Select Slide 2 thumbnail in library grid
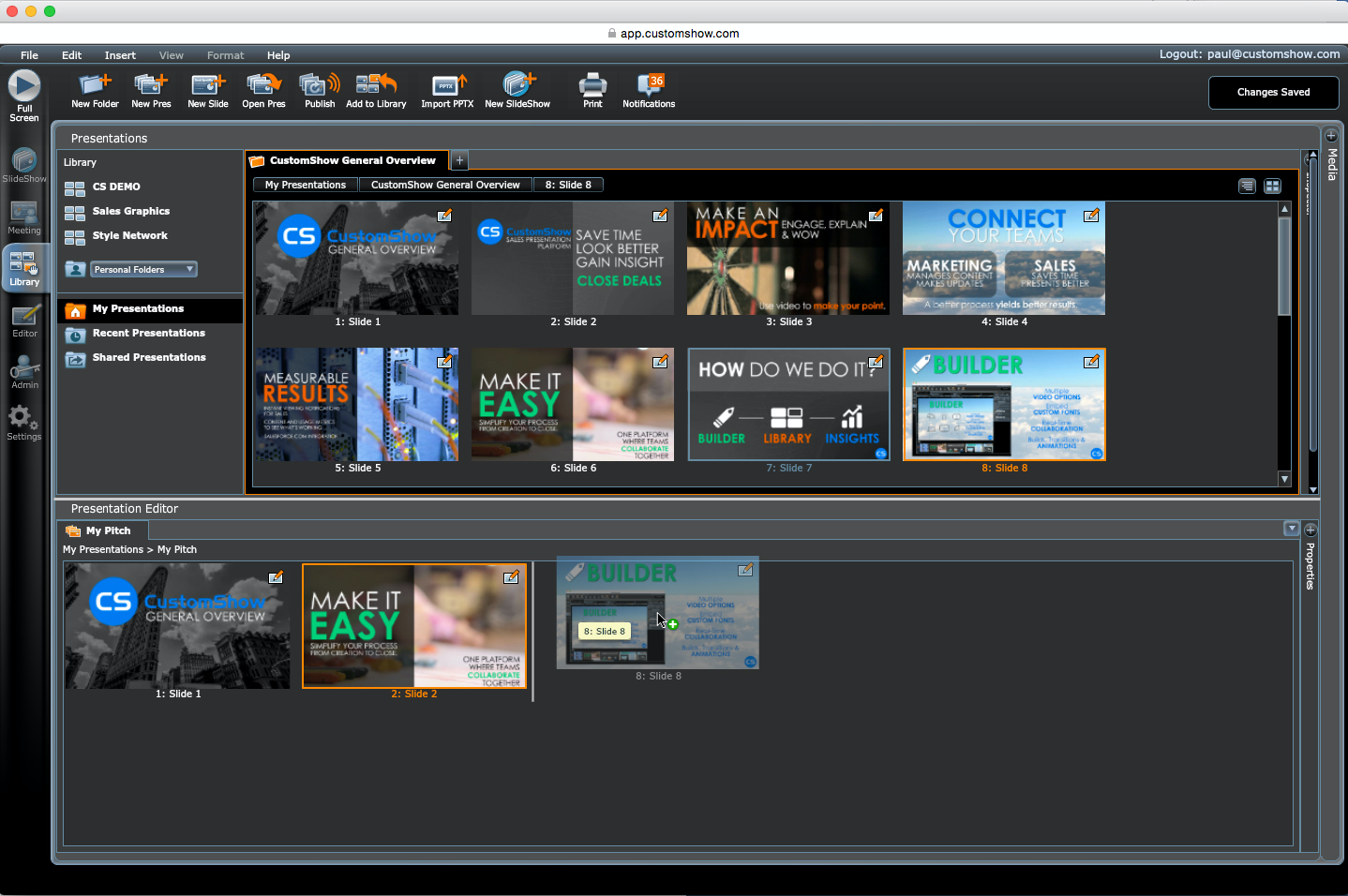This screenshot has height=896, width=1348. pos(573,259)
